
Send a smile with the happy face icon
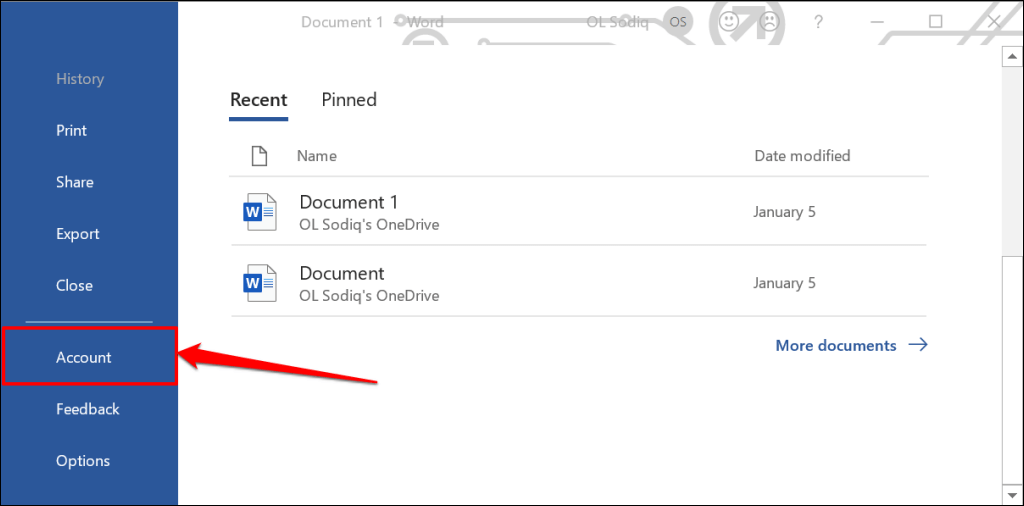pyautogui.click(x=728, y=22)
